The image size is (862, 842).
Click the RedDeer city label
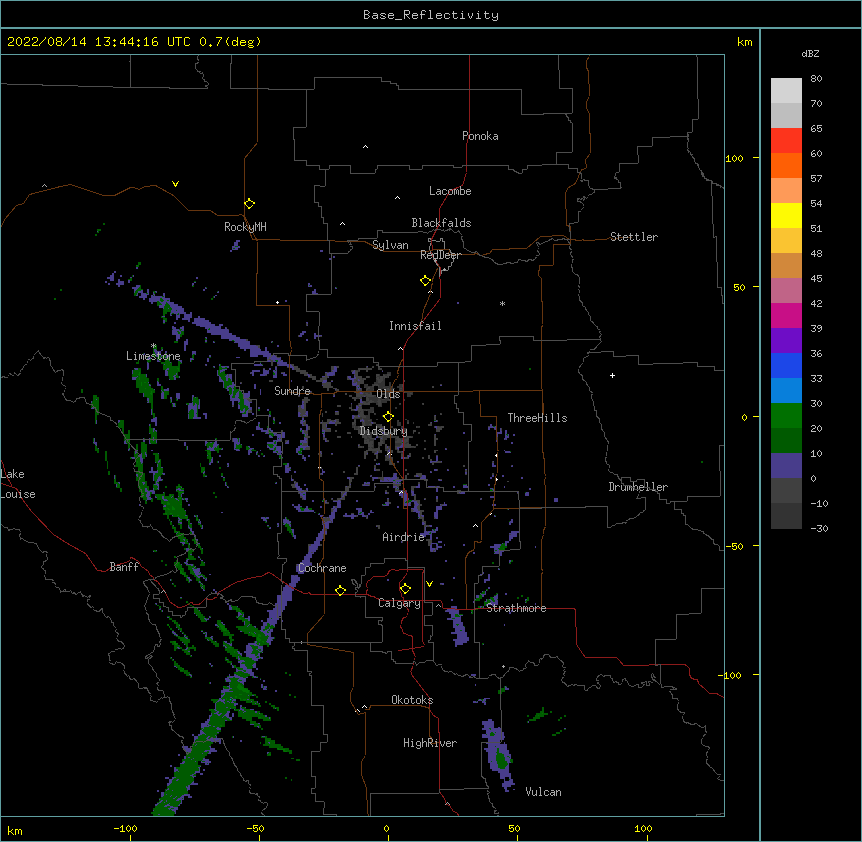click(440, 255)
